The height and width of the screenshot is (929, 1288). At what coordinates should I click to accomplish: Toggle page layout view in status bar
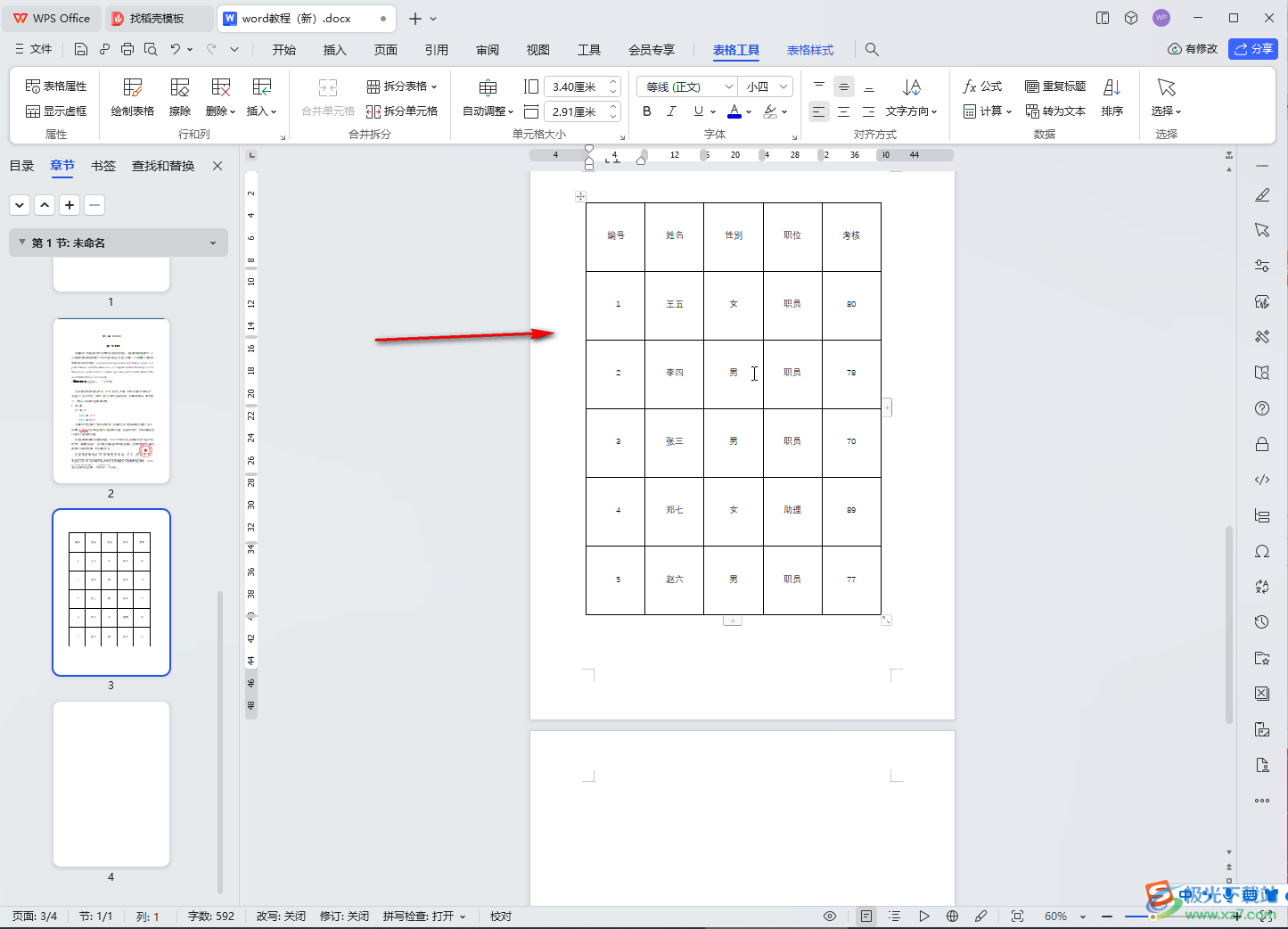866,916
